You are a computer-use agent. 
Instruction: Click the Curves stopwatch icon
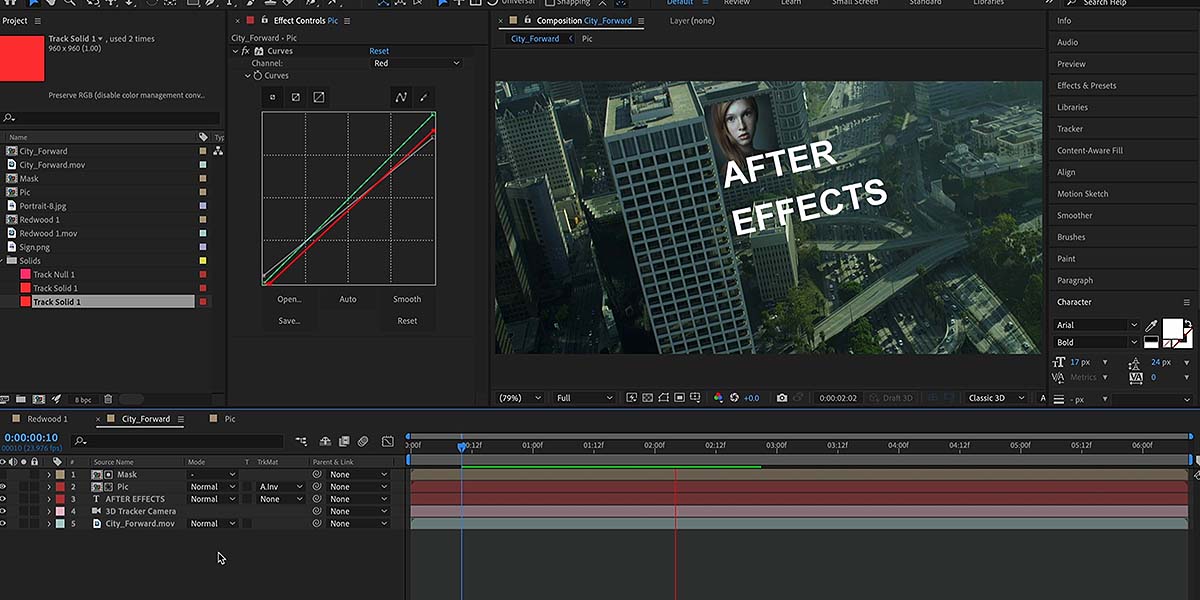[257, 76]
